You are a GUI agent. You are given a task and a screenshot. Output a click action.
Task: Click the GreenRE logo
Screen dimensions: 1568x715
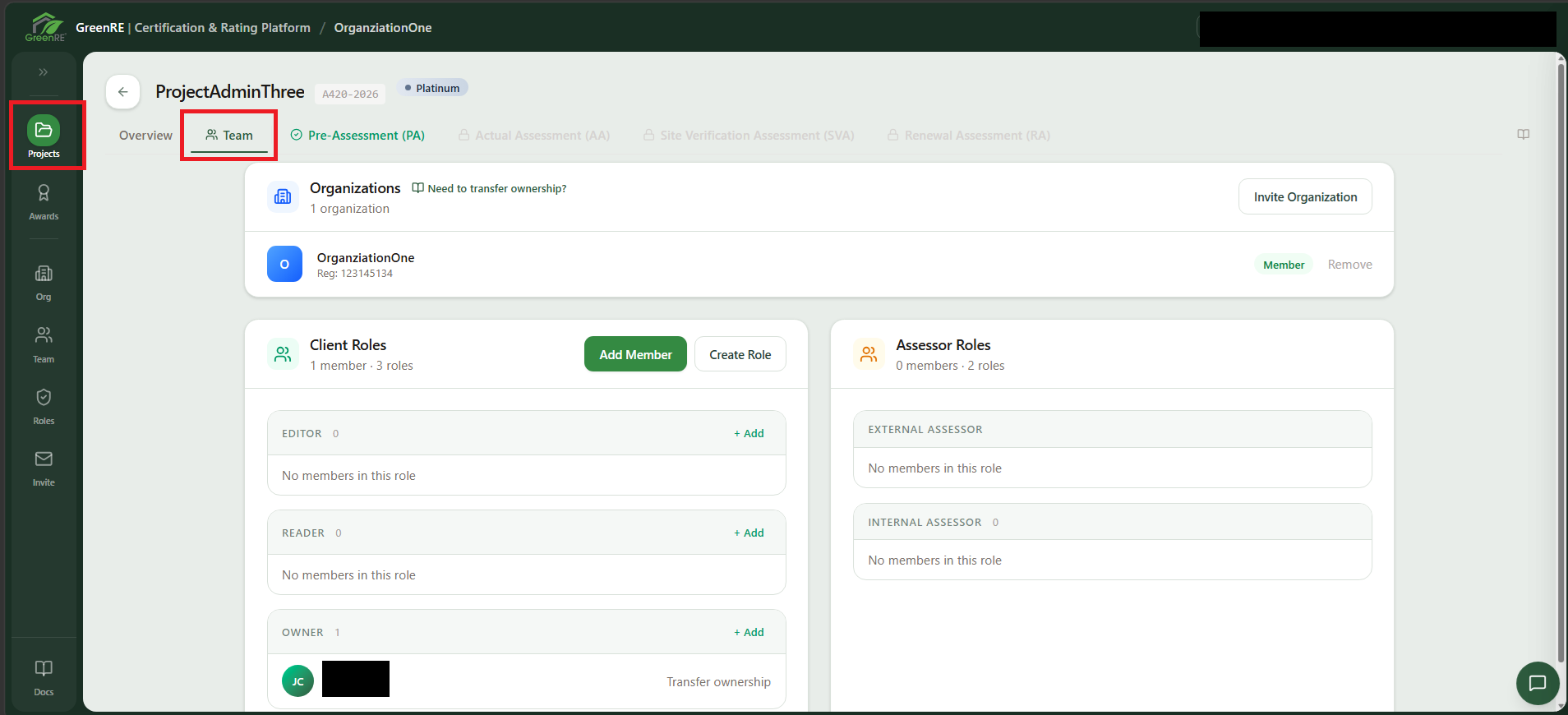pyautogui.click(x=44, y=27)
